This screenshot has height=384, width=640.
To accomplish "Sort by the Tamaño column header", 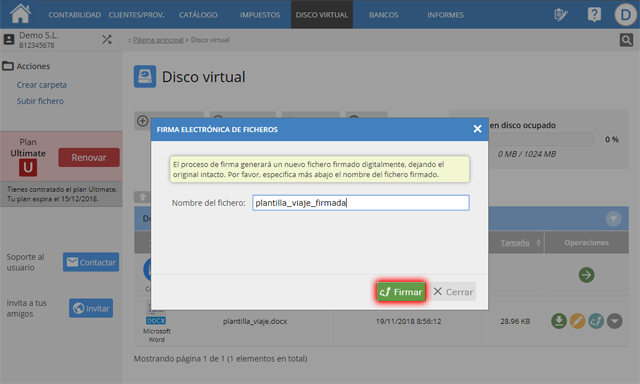I will (x=515, y=243).
